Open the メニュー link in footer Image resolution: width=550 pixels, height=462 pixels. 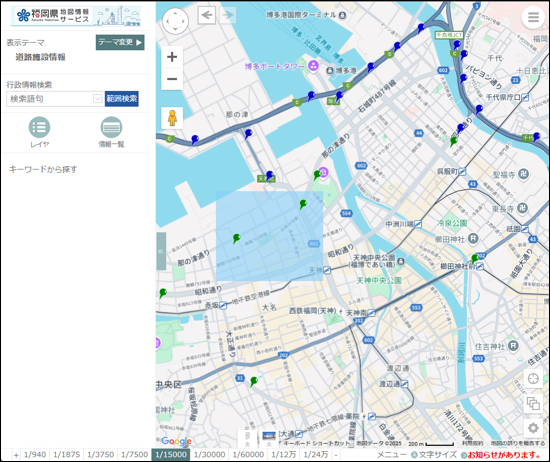391,455
